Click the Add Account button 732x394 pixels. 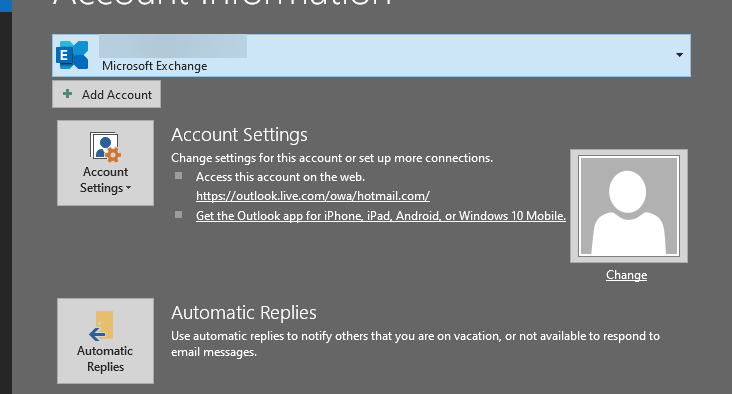pos(106,94)
